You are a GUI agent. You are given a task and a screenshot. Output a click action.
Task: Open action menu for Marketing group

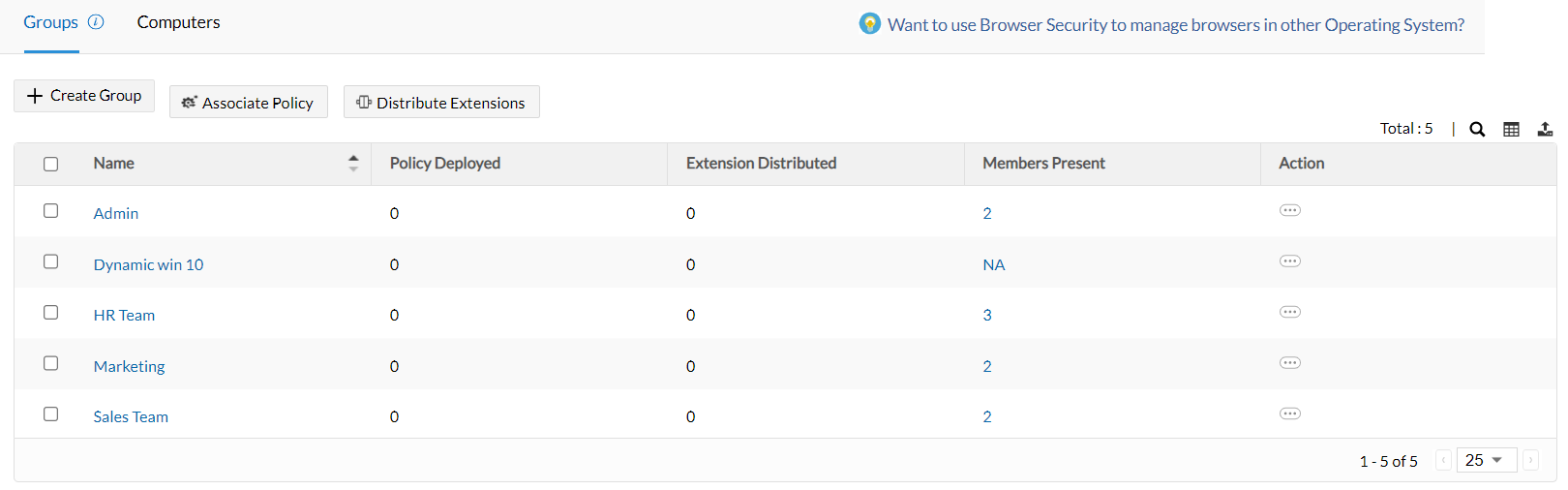coord(1290,363)
